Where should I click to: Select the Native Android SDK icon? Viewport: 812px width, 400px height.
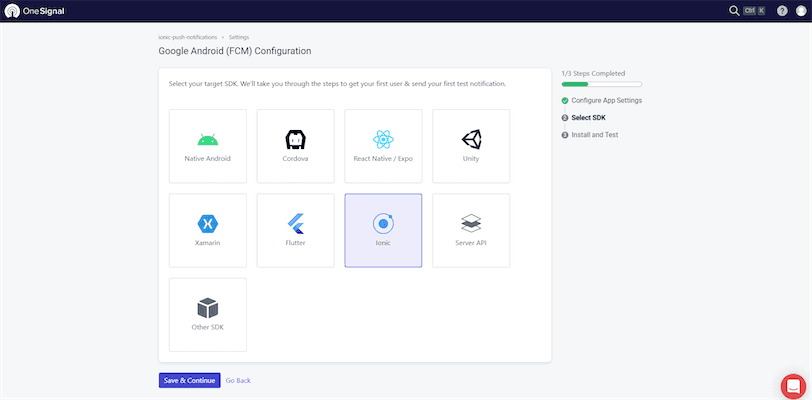(x=208, y=139)
